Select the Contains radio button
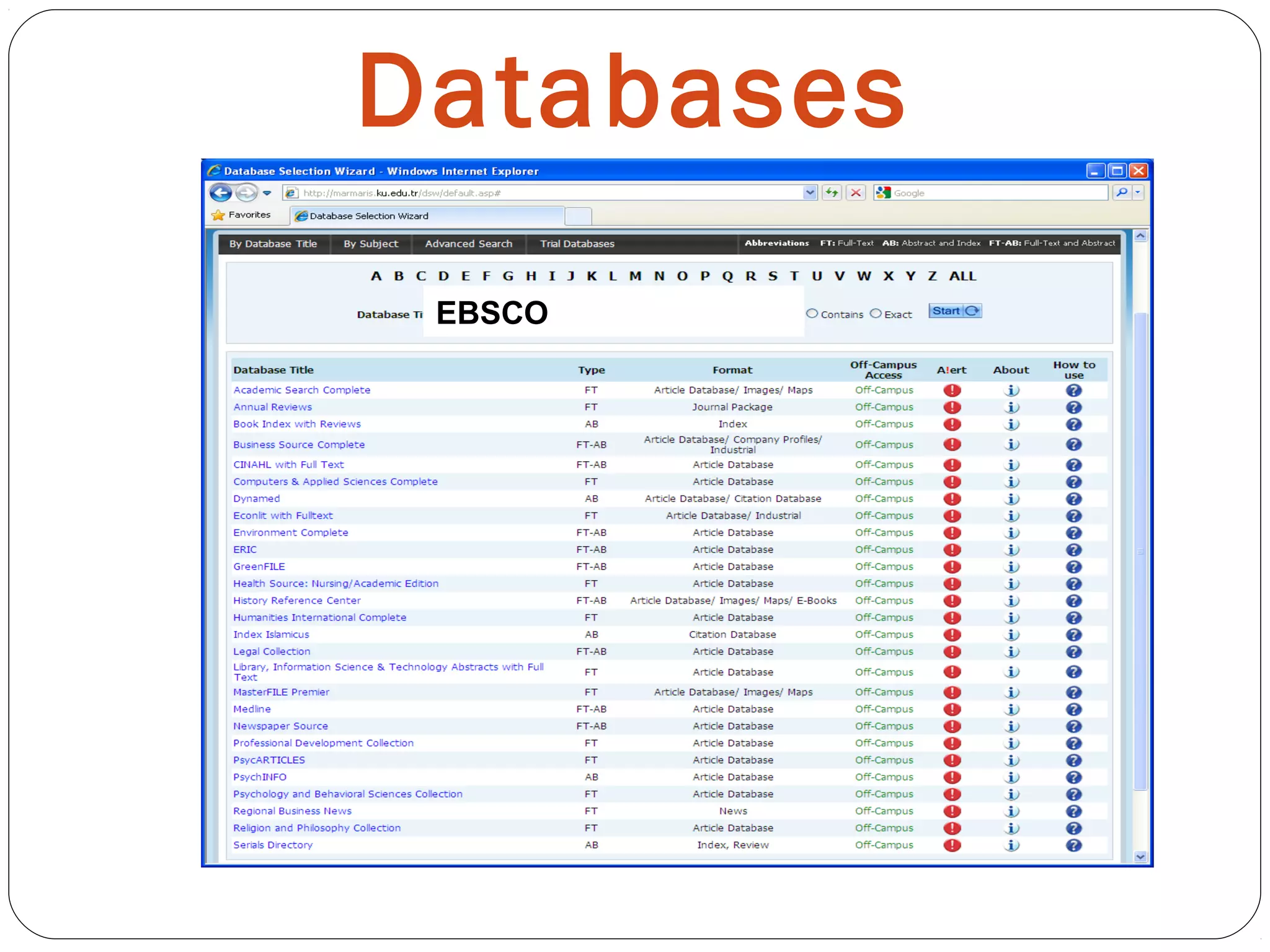Viewport: 1270px width, 952px height. coord(812,314)
